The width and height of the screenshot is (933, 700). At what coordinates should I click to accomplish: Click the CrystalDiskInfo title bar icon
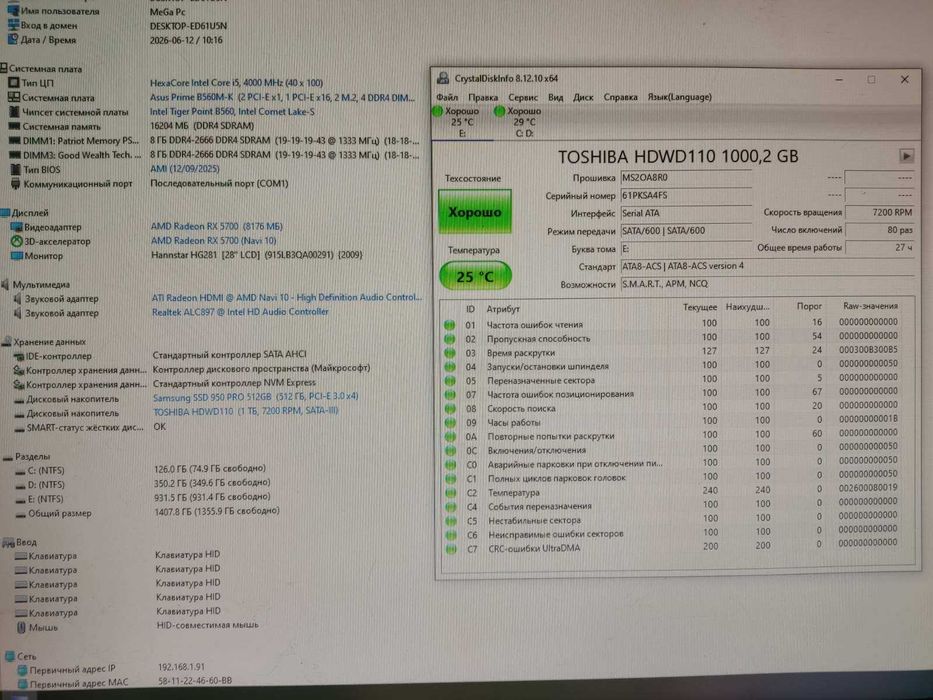(443, 78)
